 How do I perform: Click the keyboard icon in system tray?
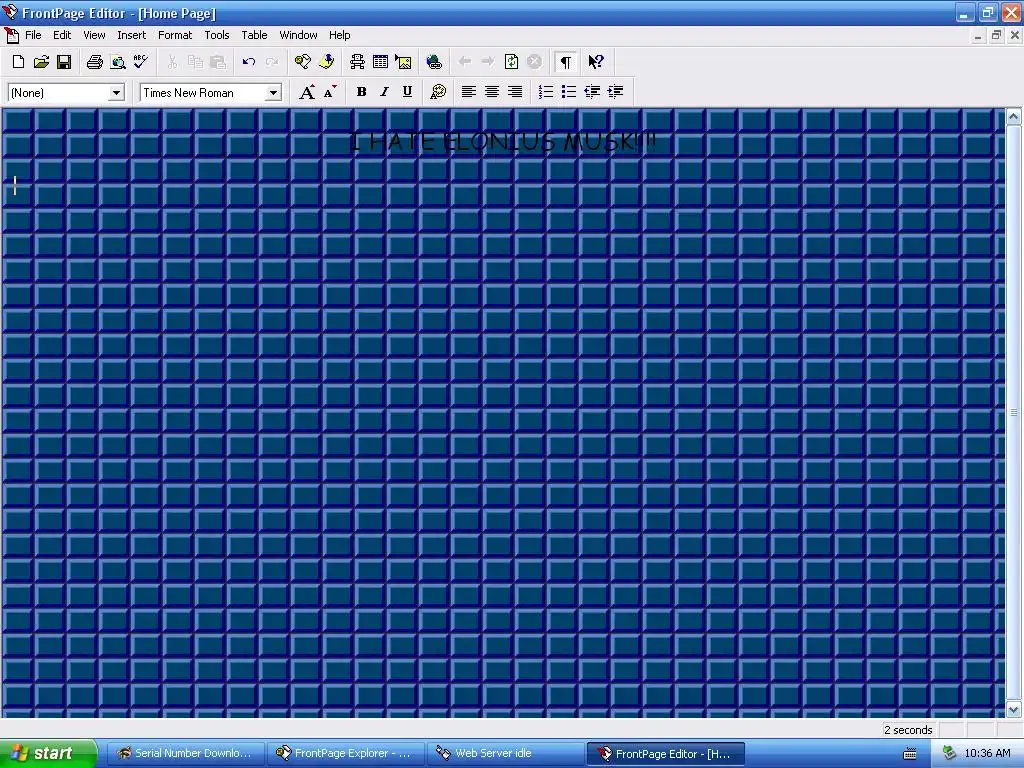[910, 754]
